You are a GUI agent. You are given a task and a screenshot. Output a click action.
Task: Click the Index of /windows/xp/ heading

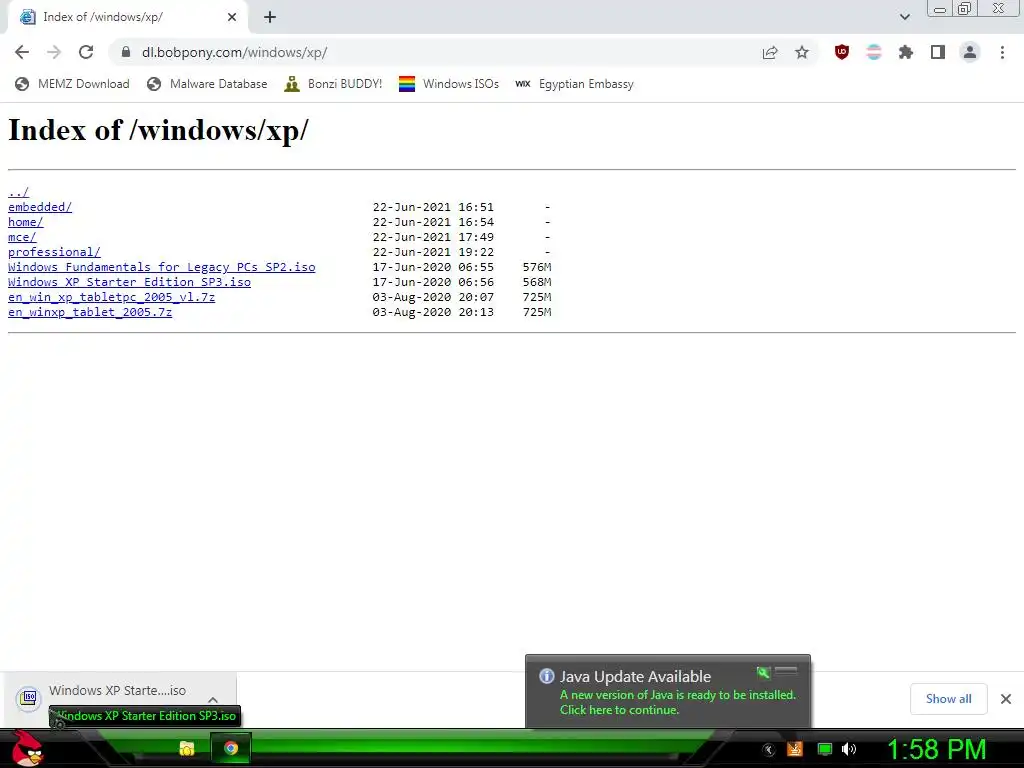tap(158, 130)
